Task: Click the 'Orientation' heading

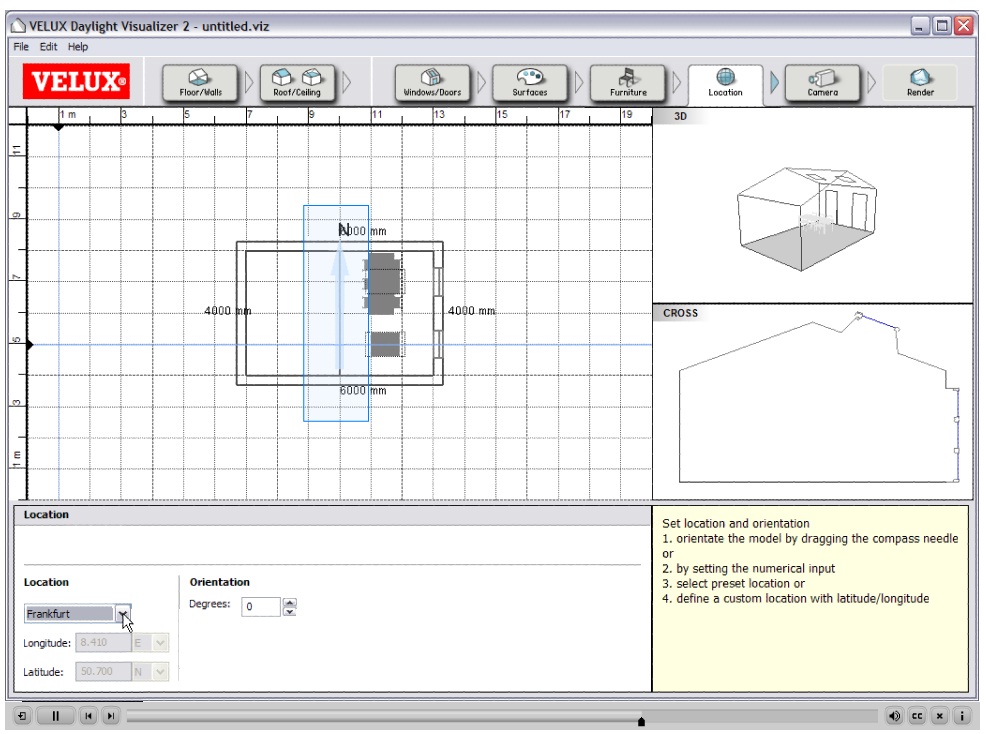Action: click(x=219, y=582)
